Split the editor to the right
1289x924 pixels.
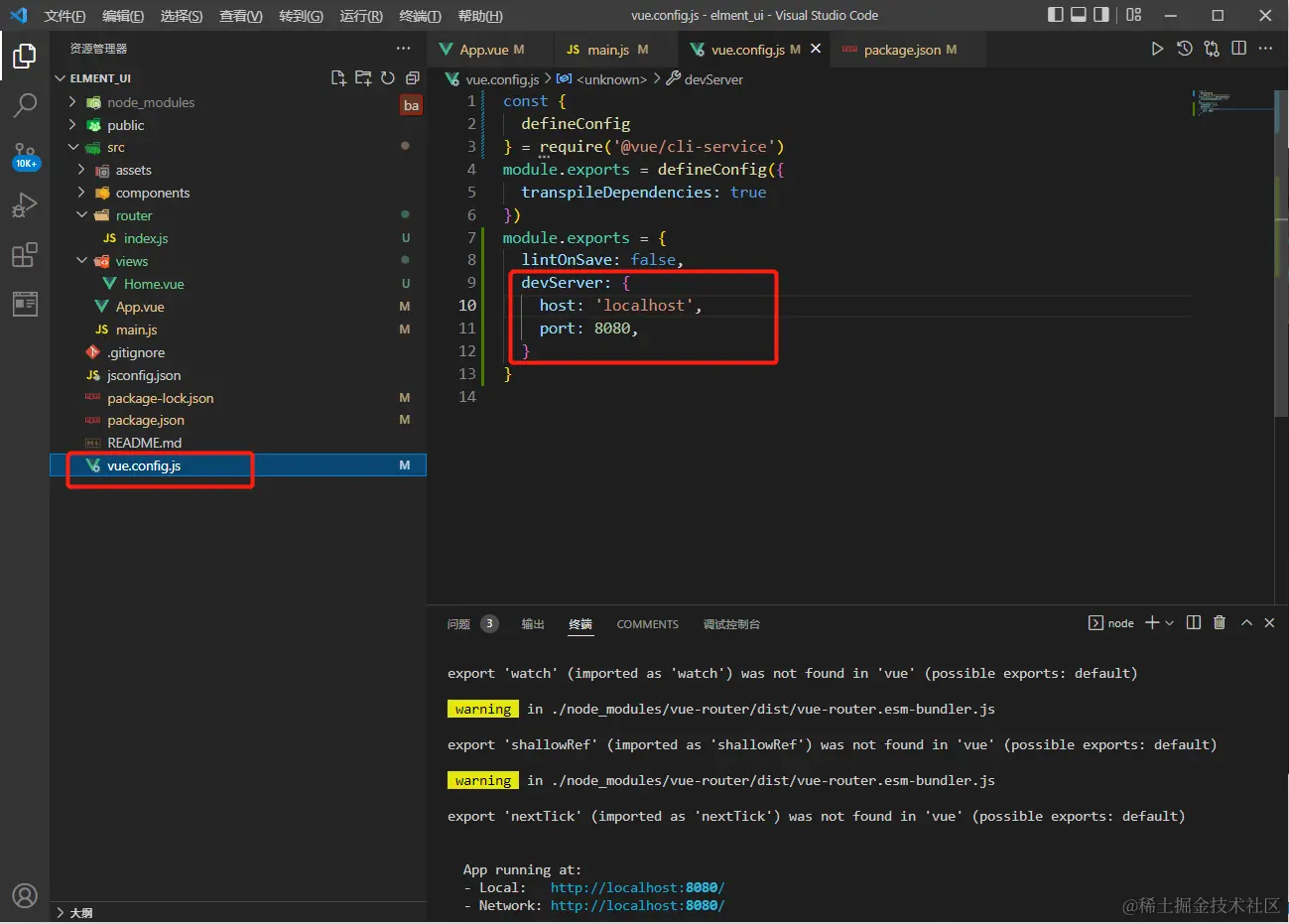point(1238,49)
